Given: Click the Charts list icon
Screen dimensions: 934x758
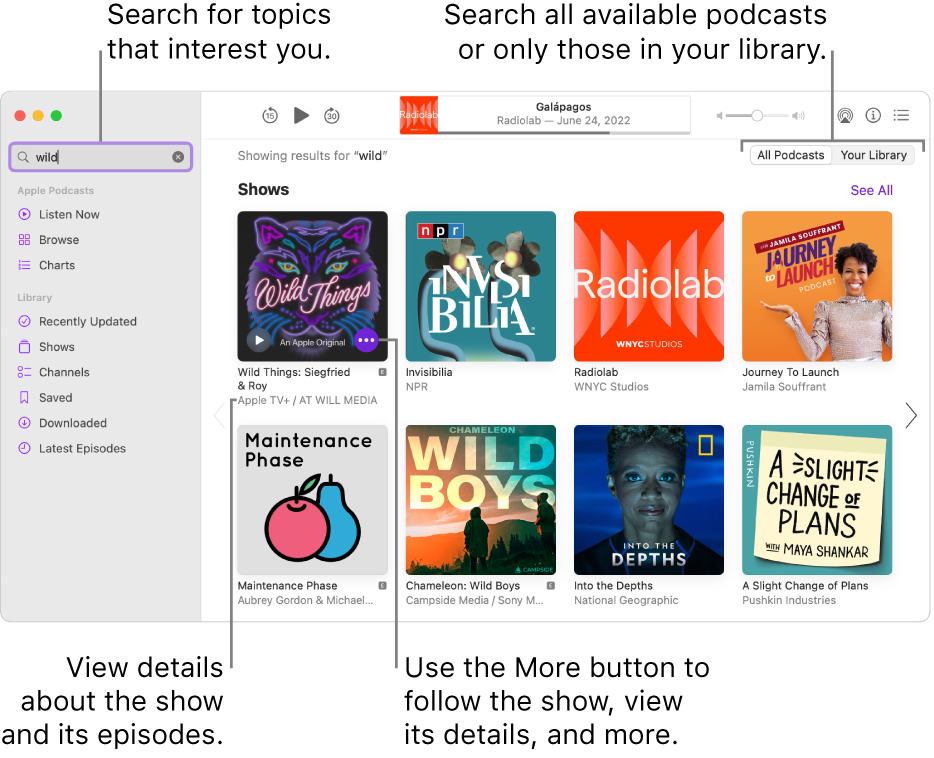Looking at the screenshot, I should (x=24, y=266).
